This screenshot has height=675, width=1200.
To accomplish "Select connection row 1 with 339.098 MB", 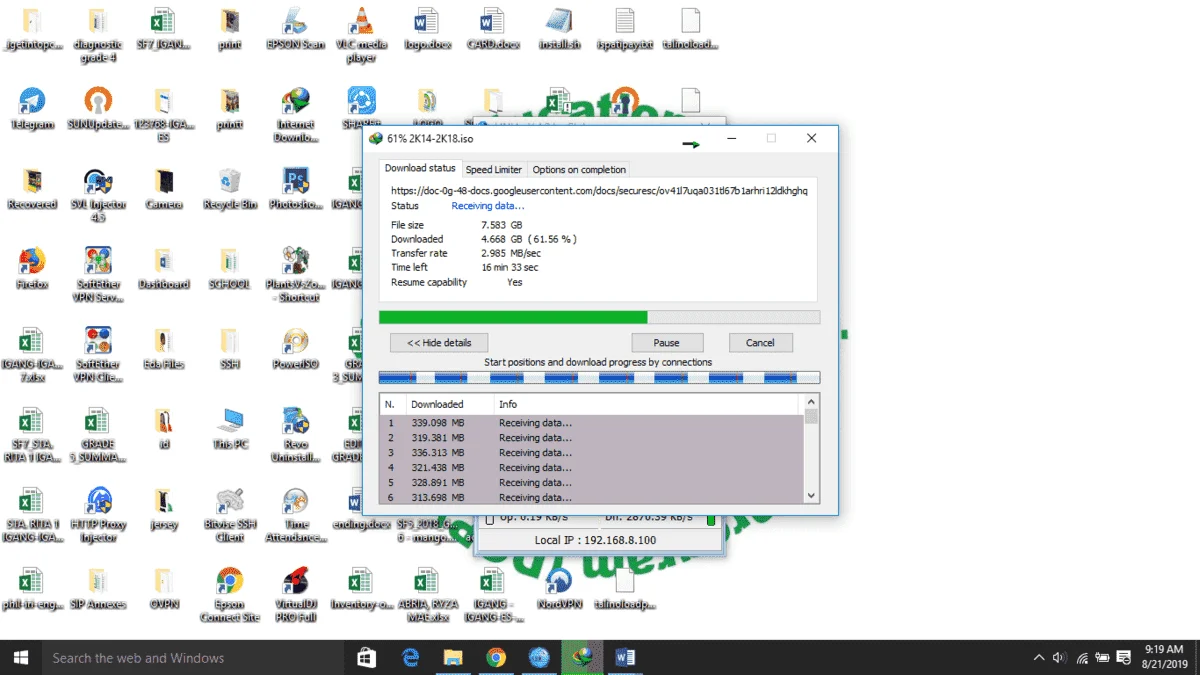I will [x=593, y=422].
